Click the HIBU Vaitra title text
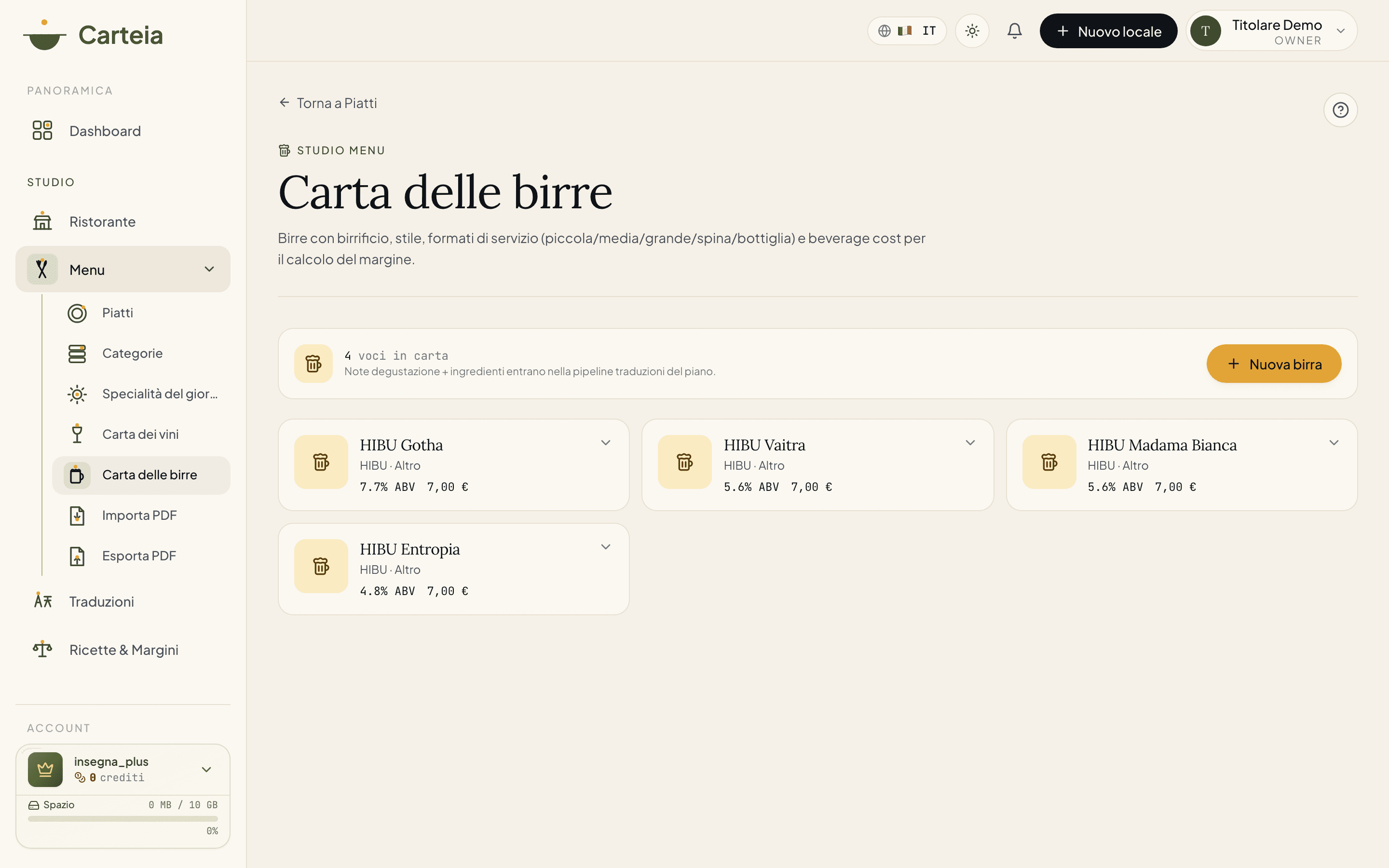This screenshot has height=868, width=1389. (764, 445)
